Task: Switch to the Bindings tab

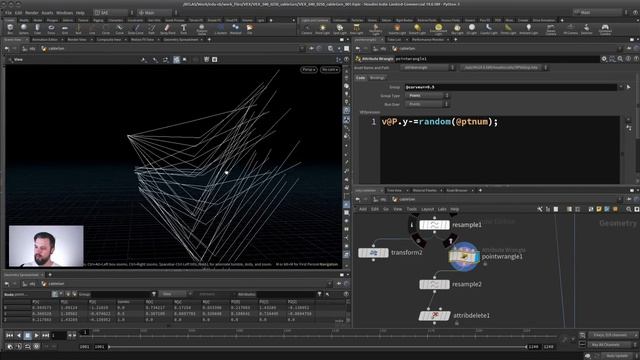Action: tap(377, 78)
